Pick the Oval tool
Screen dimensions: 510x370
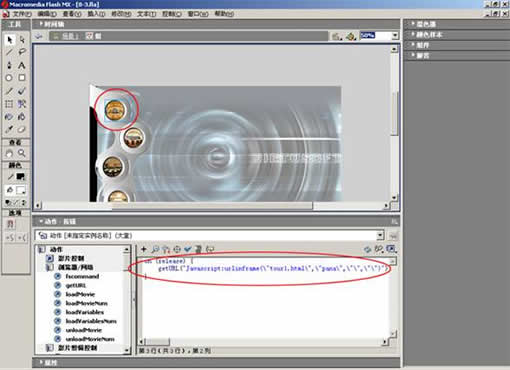coord(9,78)
